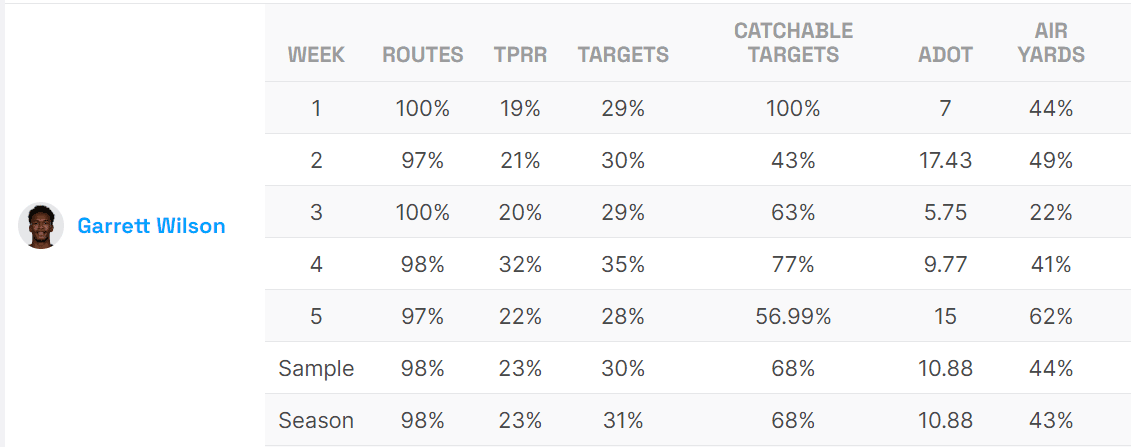Open the Garrett Wilson player link
This screenshot has height=447, width=1131.
click(151, 226)
